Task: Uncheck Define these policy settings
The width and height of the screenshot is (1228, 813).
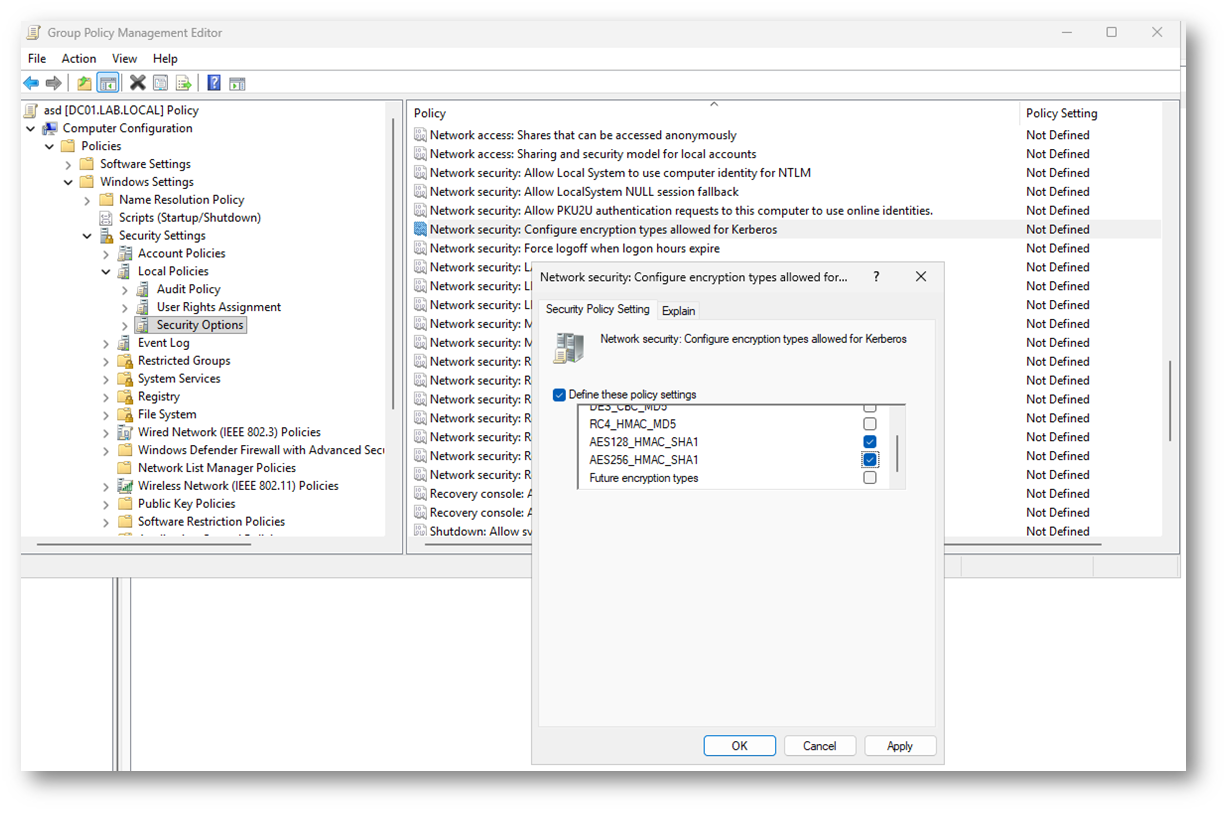Action: point(559,395)
